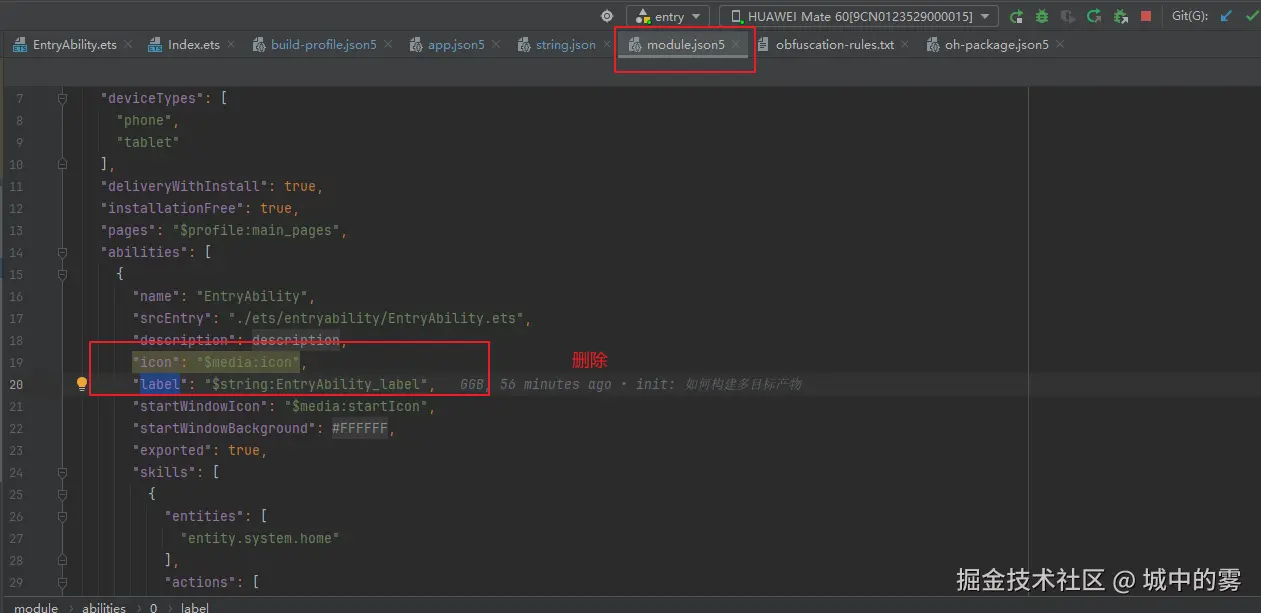Close the Index.ets tab
This screenshot has height=613, width=1261.
(231, 45)
